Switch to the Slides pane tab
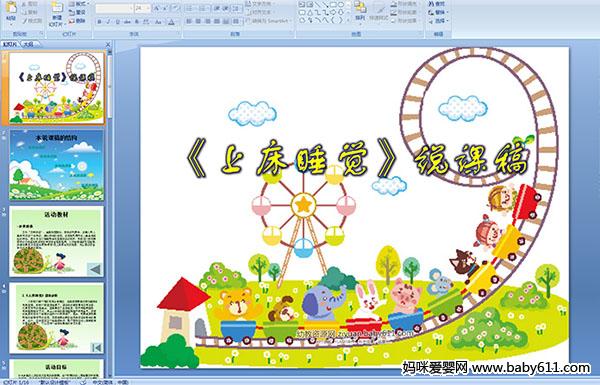Screen dimensions: 600x385 click(10, 44)
